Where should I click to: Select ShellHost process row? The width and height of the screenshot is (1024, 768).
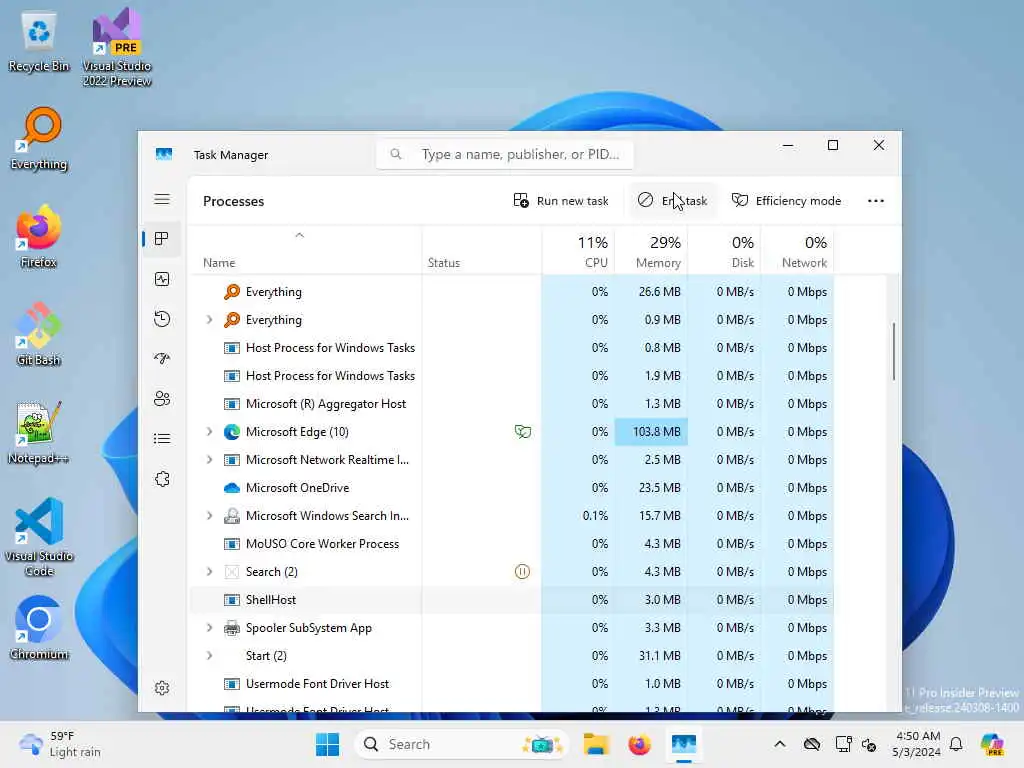[511, 600]
